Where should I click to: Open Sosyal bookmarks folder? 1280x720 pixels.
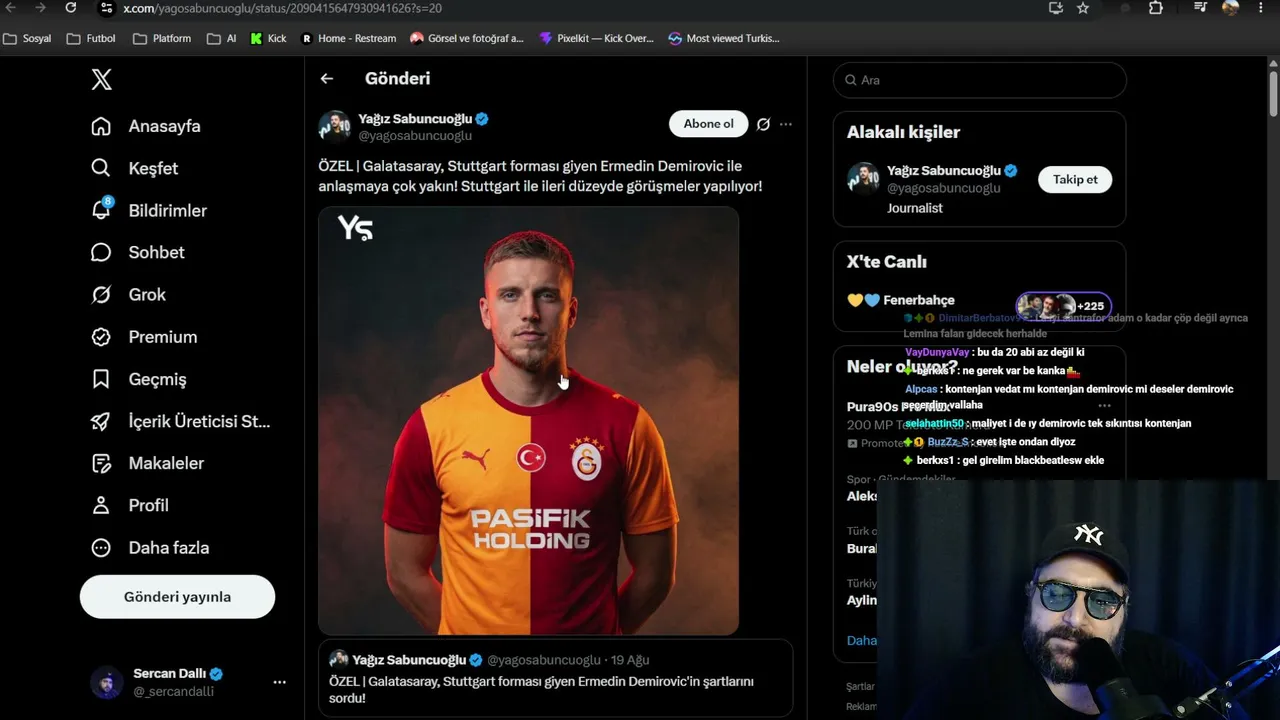pos(27,39)
